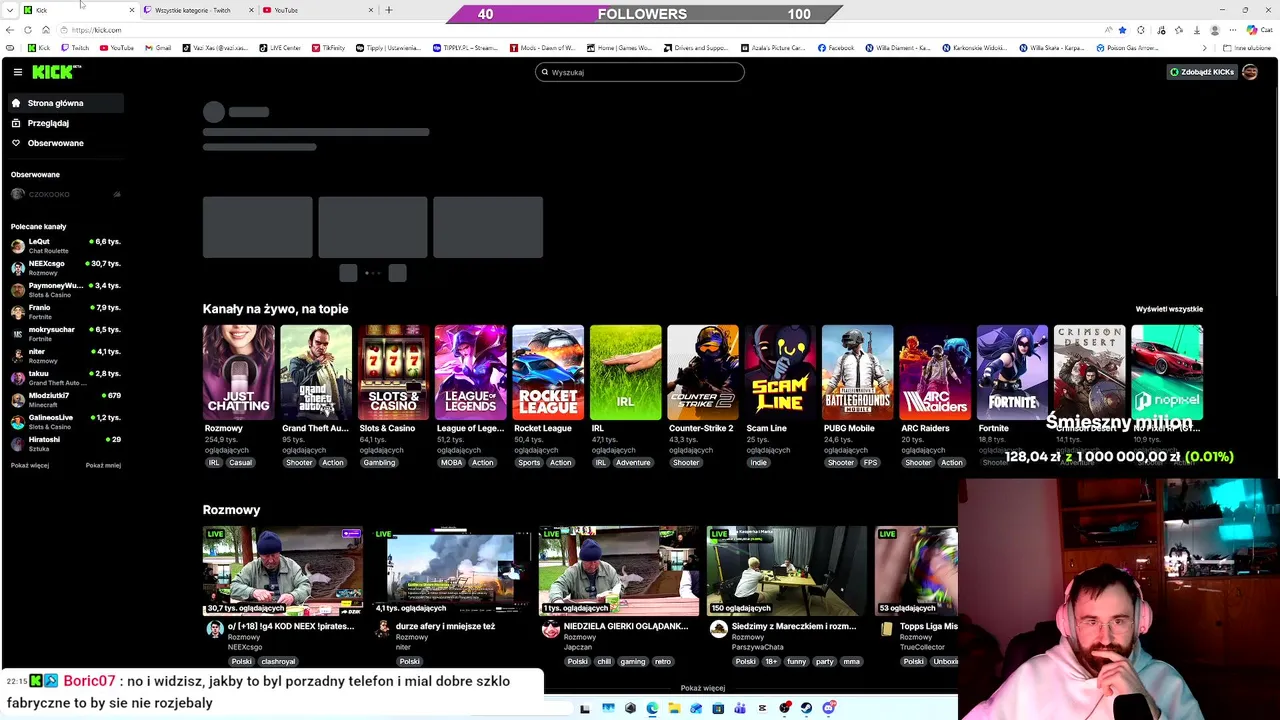Image resolution: width=1280 pixels, height=720 pixels.
Task: Expand the list with Pokaż więcej
Action: 30,466
